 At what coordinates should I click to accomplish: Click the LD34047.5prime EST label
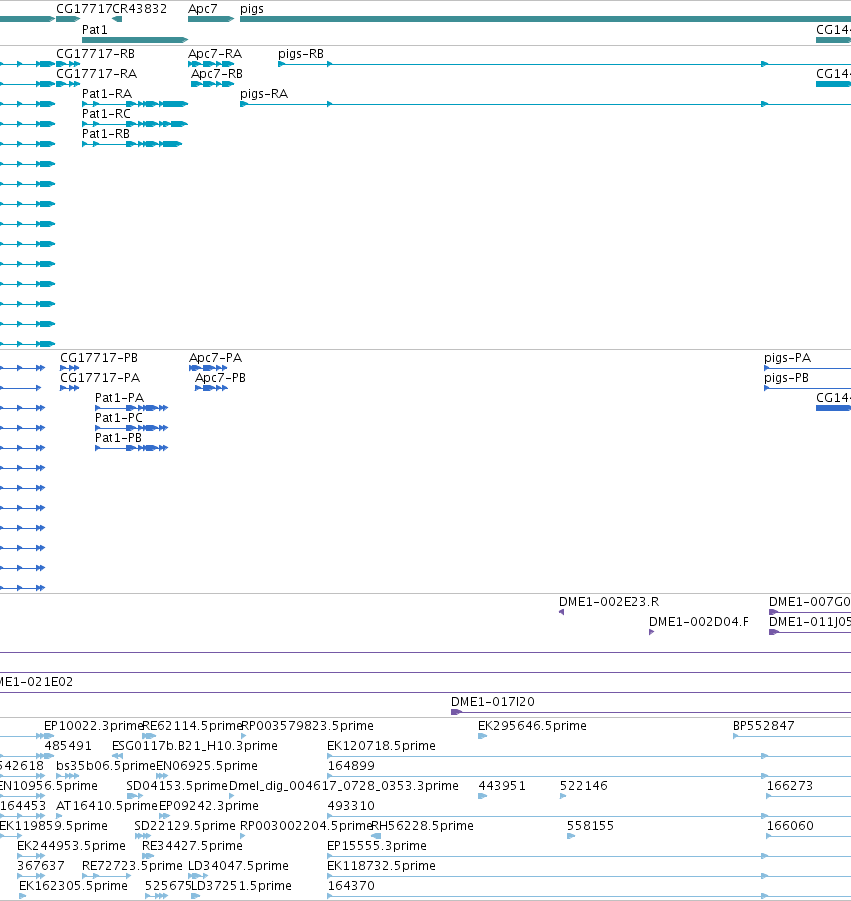point(238,866)
